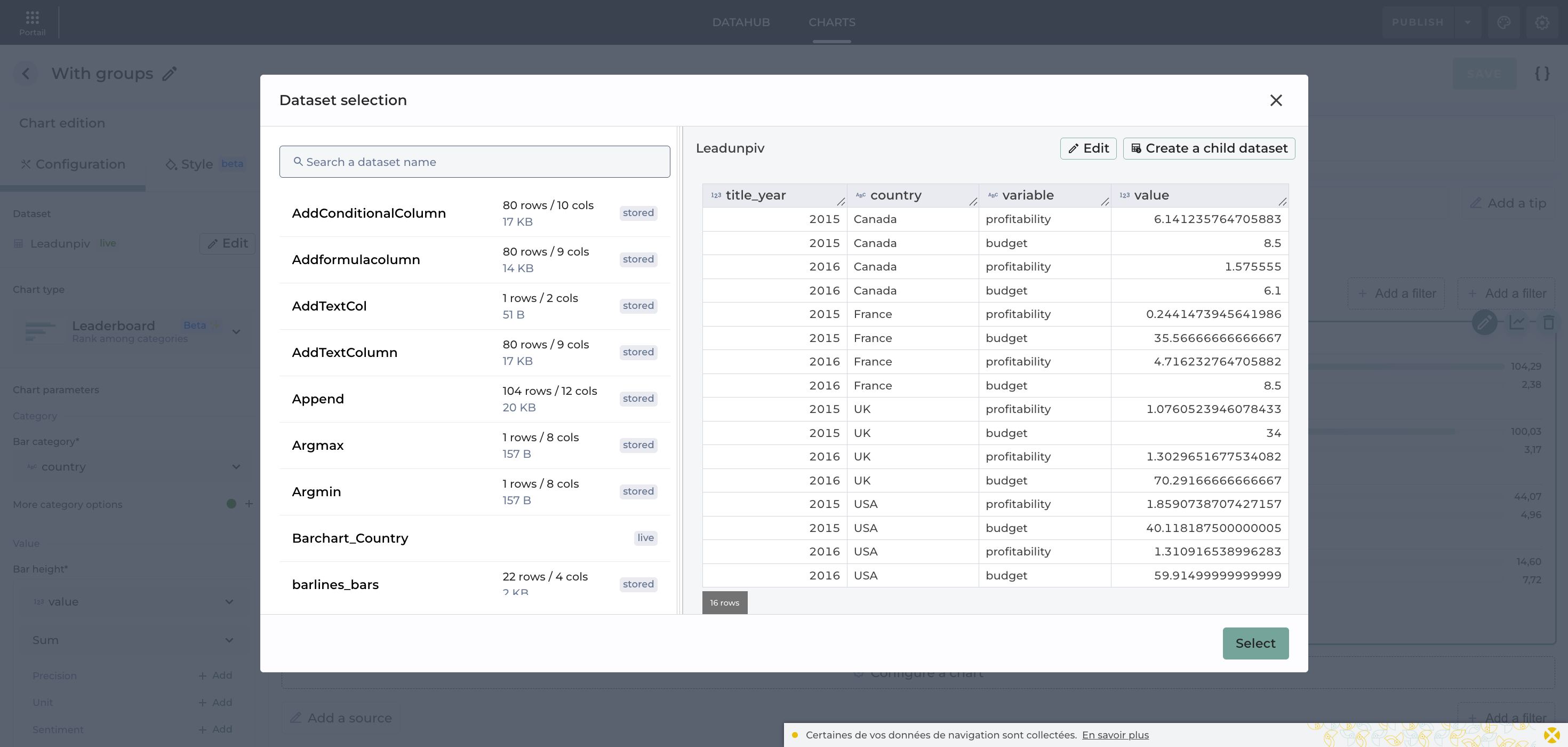Click the pencil icon to rename With groups
The image size is (1568, 747).
click(x=170, y=74)
